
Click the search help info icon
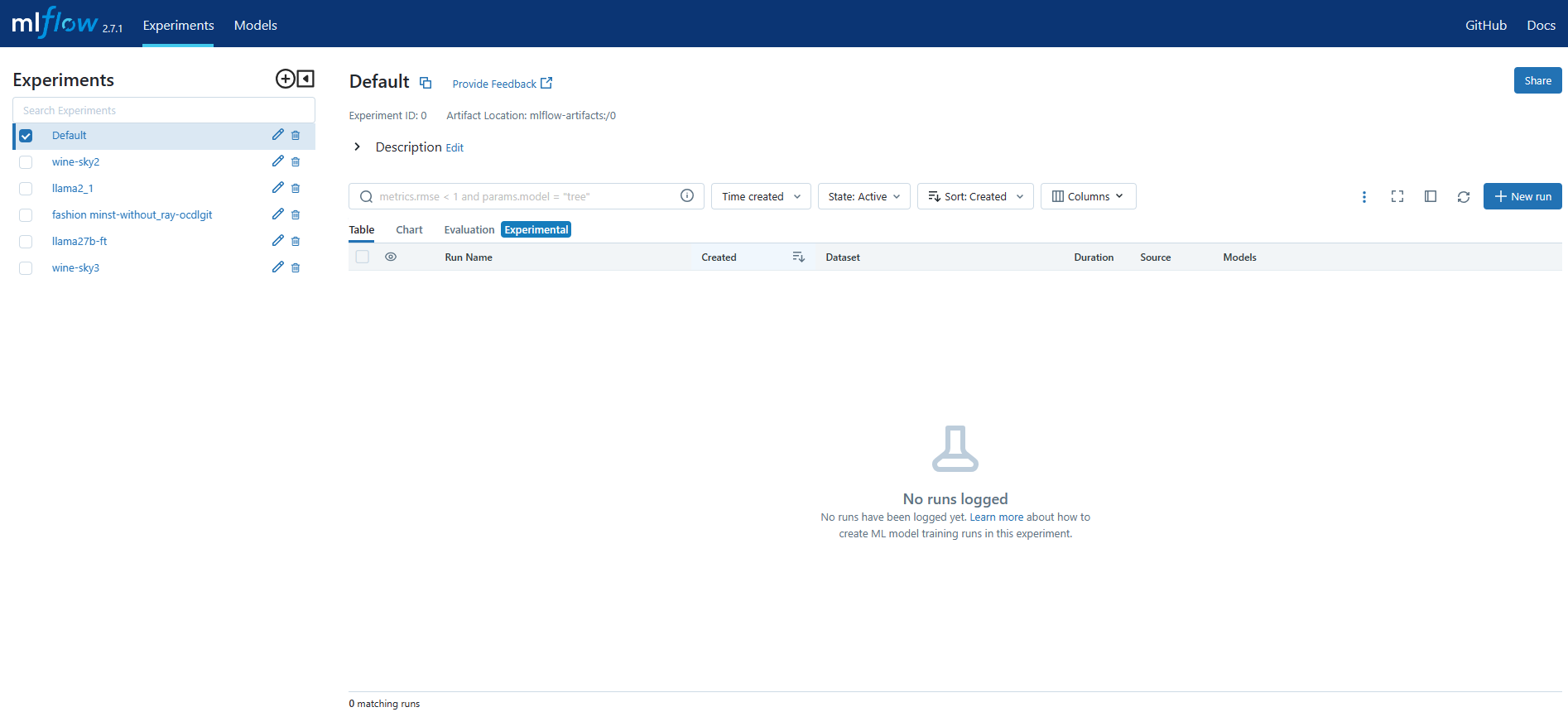[686, 196]
